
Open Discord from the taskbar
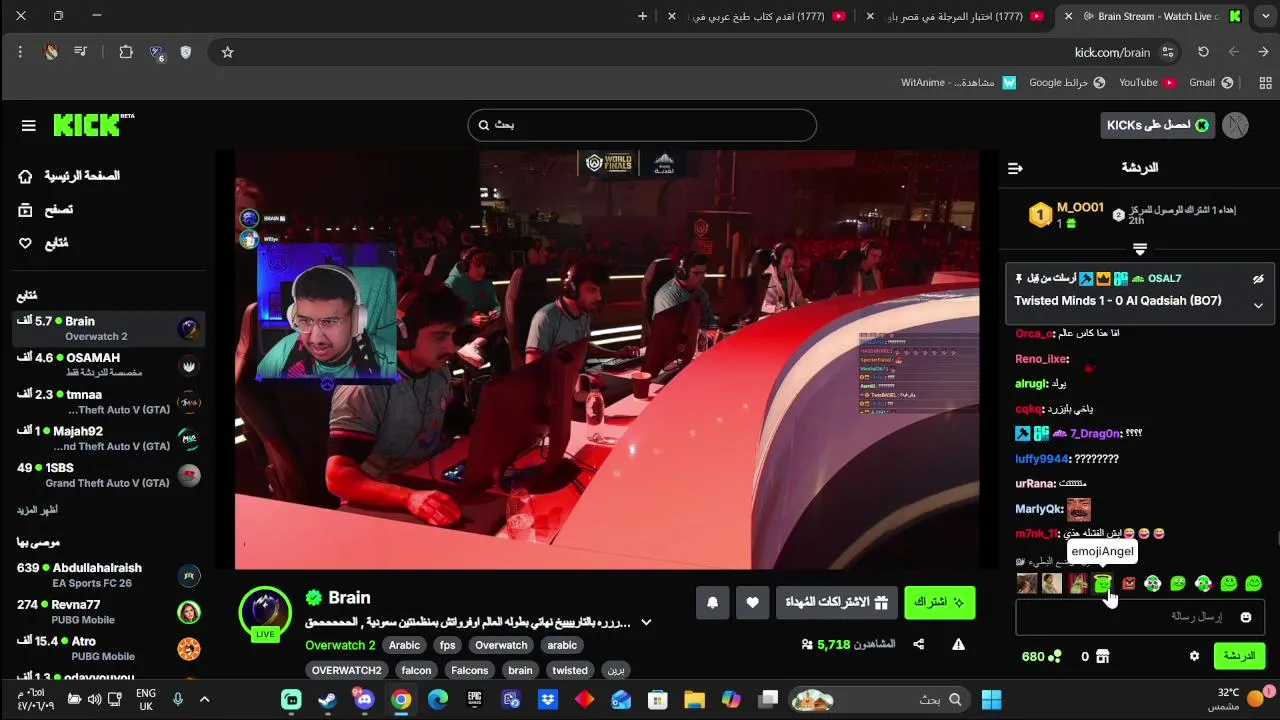pos(364,700)
